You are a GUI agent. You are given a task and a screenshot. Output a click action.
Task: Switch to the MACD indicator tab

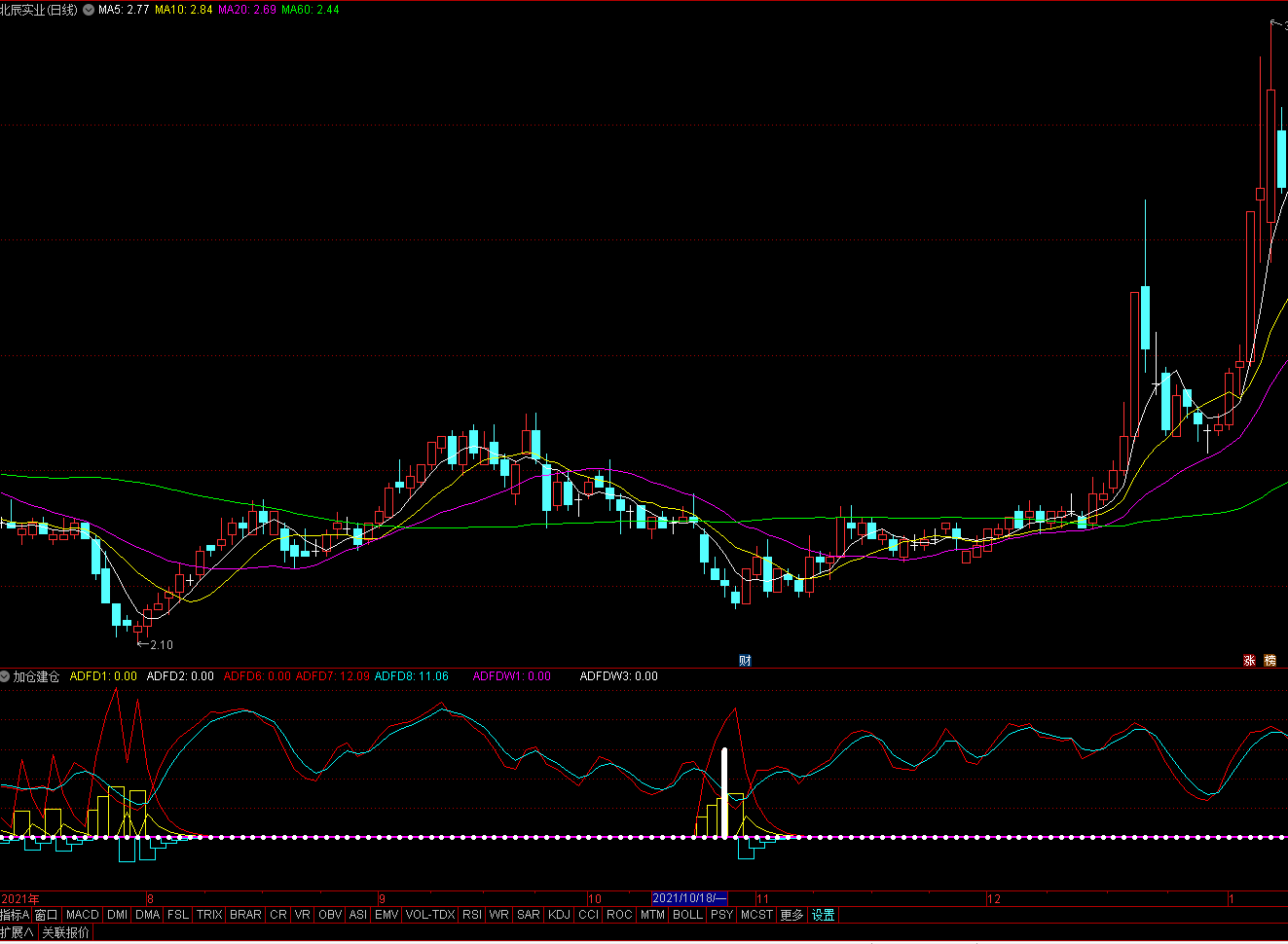[83, 915]
